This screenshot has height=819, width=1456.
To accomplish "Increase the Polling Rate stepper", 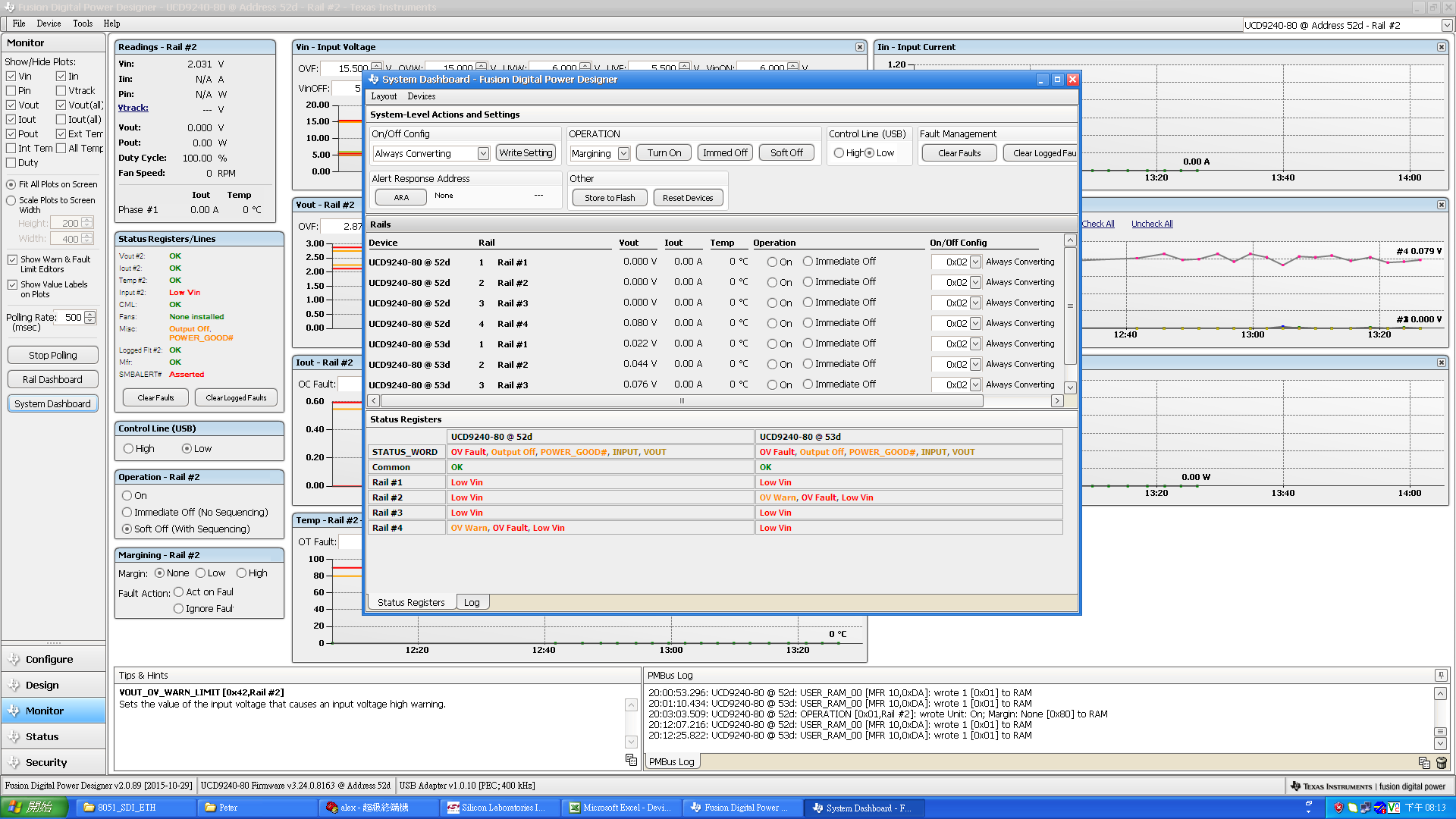I will pos(90,314).
